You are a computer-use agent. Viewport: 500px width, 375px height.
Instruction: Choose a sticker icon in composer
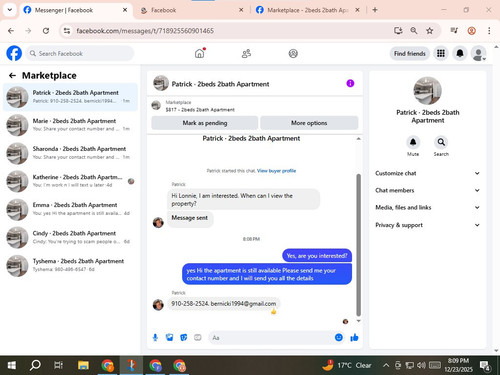pyautogui.click(x=184, y=338)
